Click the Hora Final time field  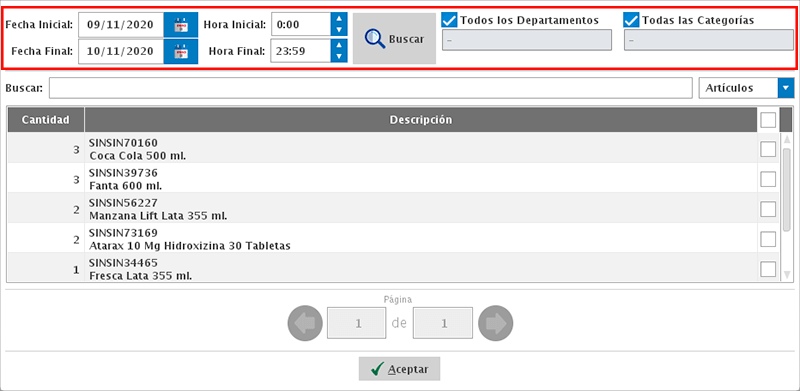point(301,51)
